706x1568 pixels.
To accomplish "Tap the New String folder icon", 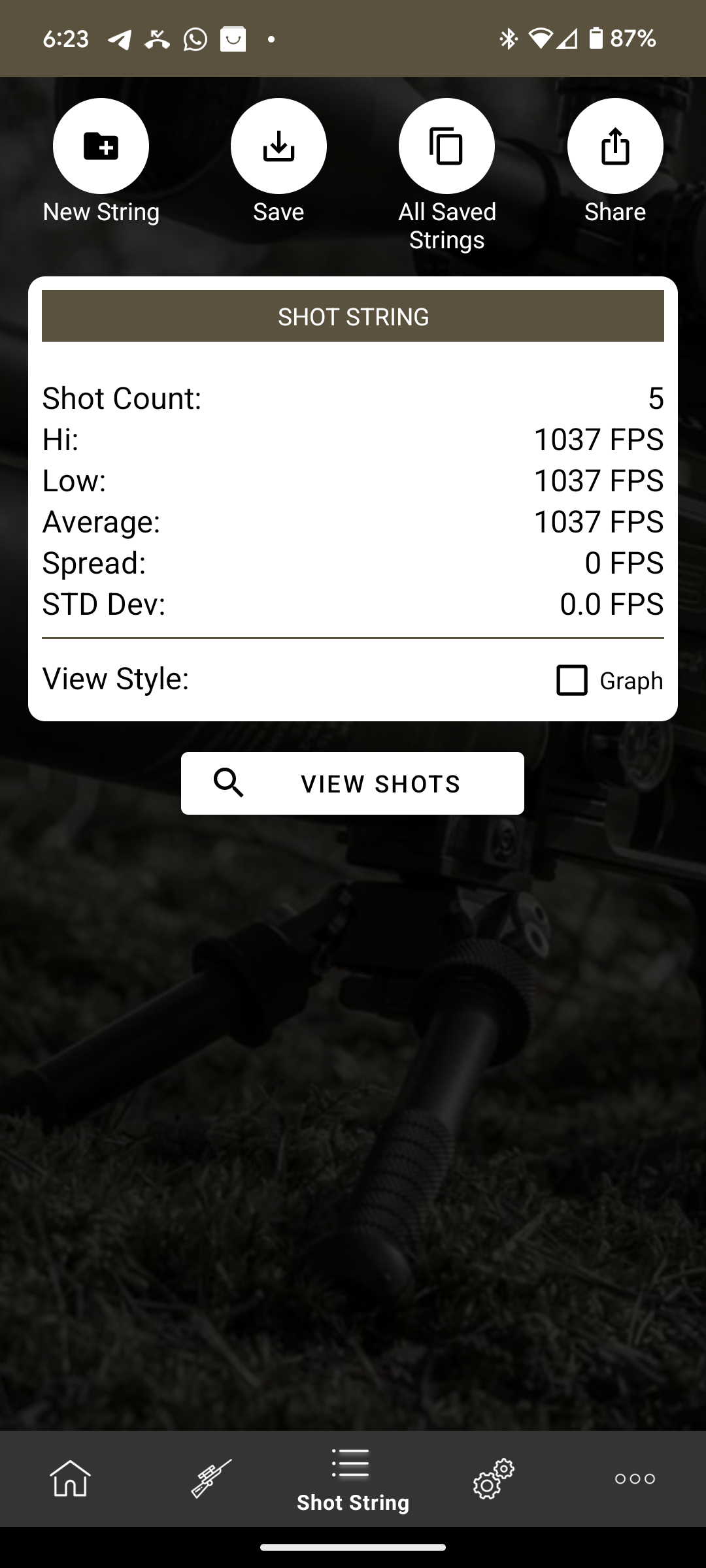I will [101, 146].
